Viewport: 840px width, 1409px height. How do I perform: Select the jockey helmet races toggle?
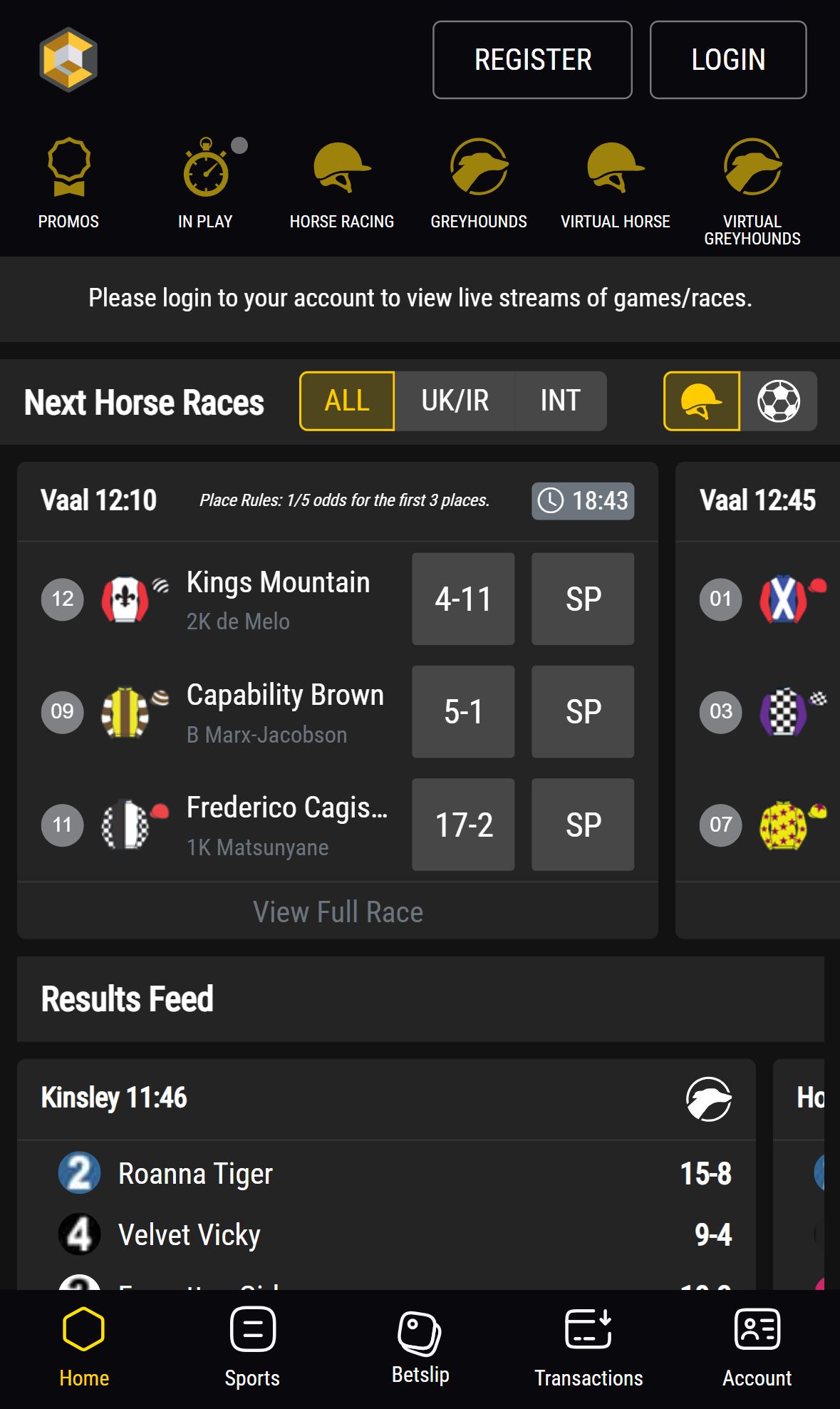(702, 401)
